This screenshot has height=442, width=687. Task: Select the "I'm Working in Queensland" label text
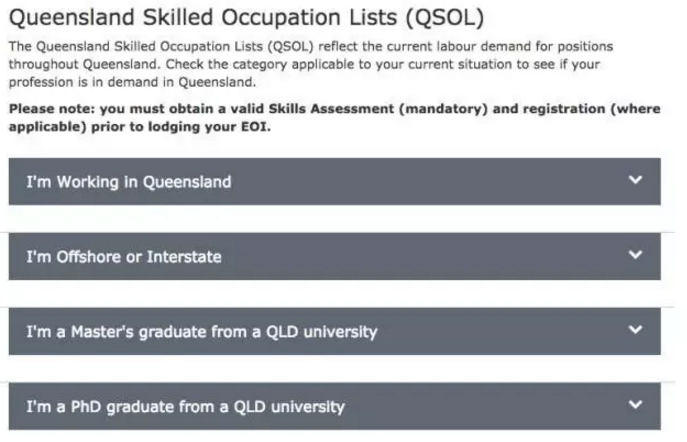click(x=129, y=182)
